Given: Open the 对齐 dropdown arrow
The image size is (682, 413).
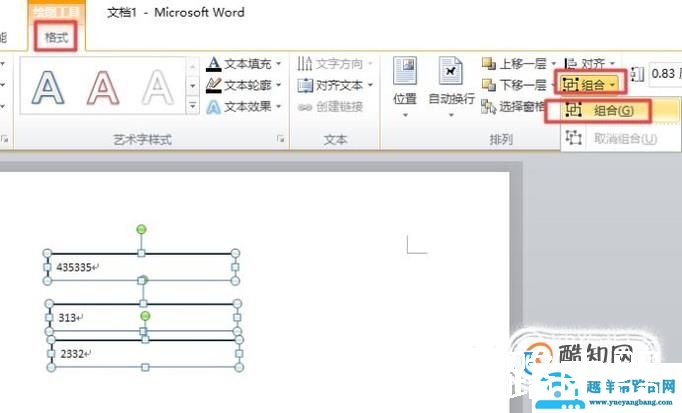Looking at the screenshot, I should [612, 64].
